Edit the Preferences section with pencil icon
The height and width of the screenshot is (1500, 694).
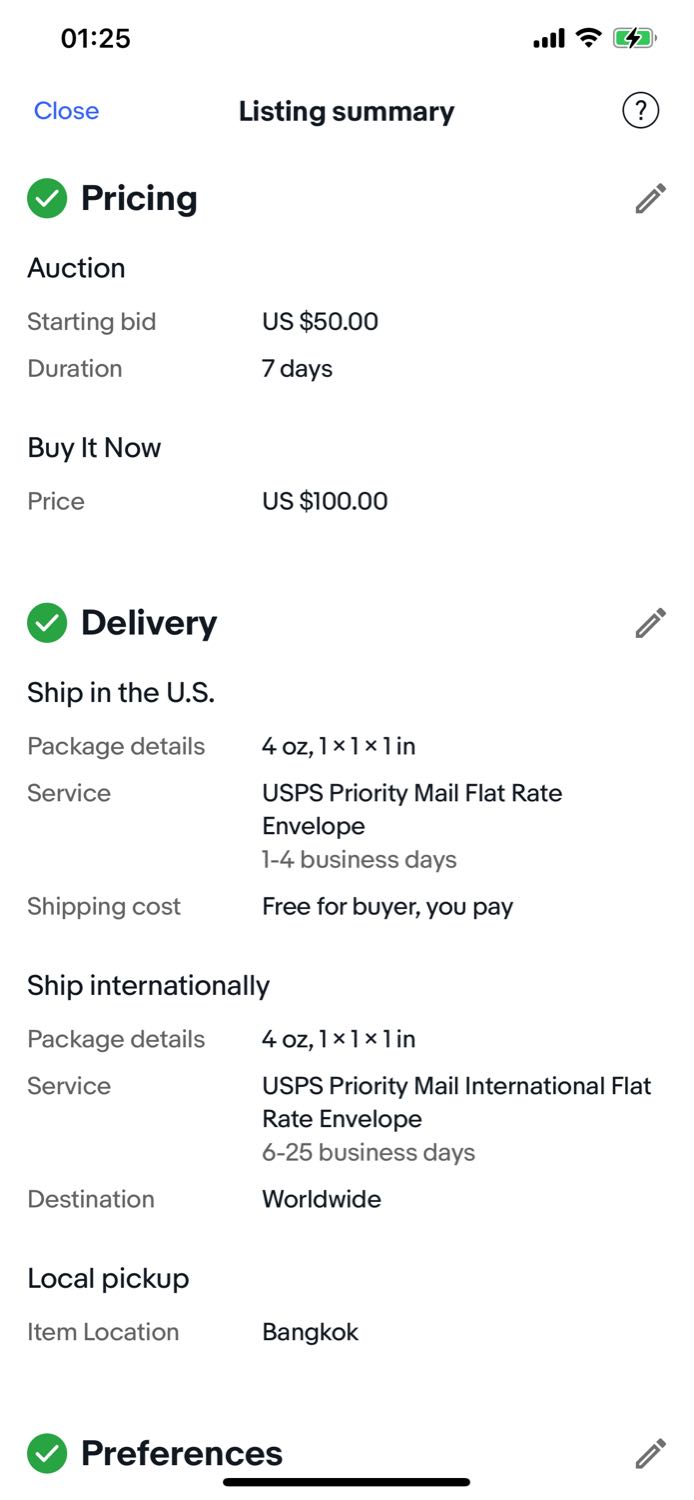[x=650, y=1453]
